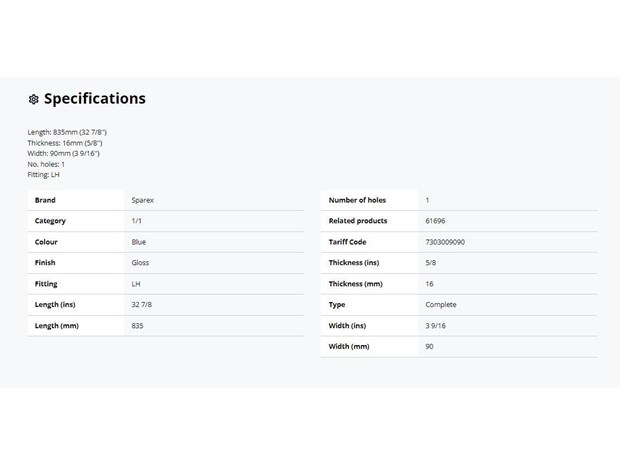The height and width of the screenshot is (465, 620).
Task: Click the summary line Length: 835mm
Action: 67,132
